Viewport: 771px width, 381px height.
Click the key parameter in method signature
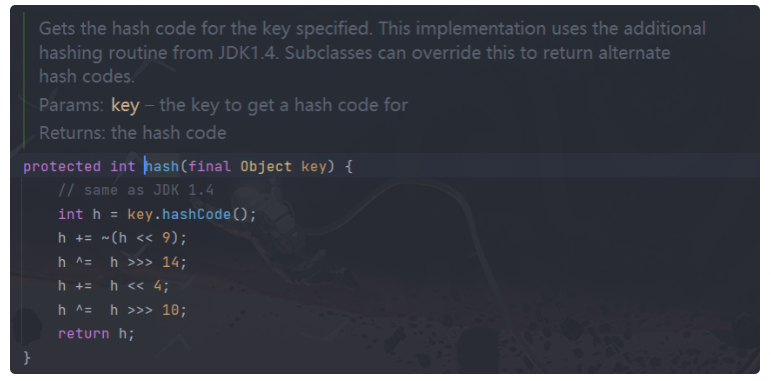(x=314, y=166)
